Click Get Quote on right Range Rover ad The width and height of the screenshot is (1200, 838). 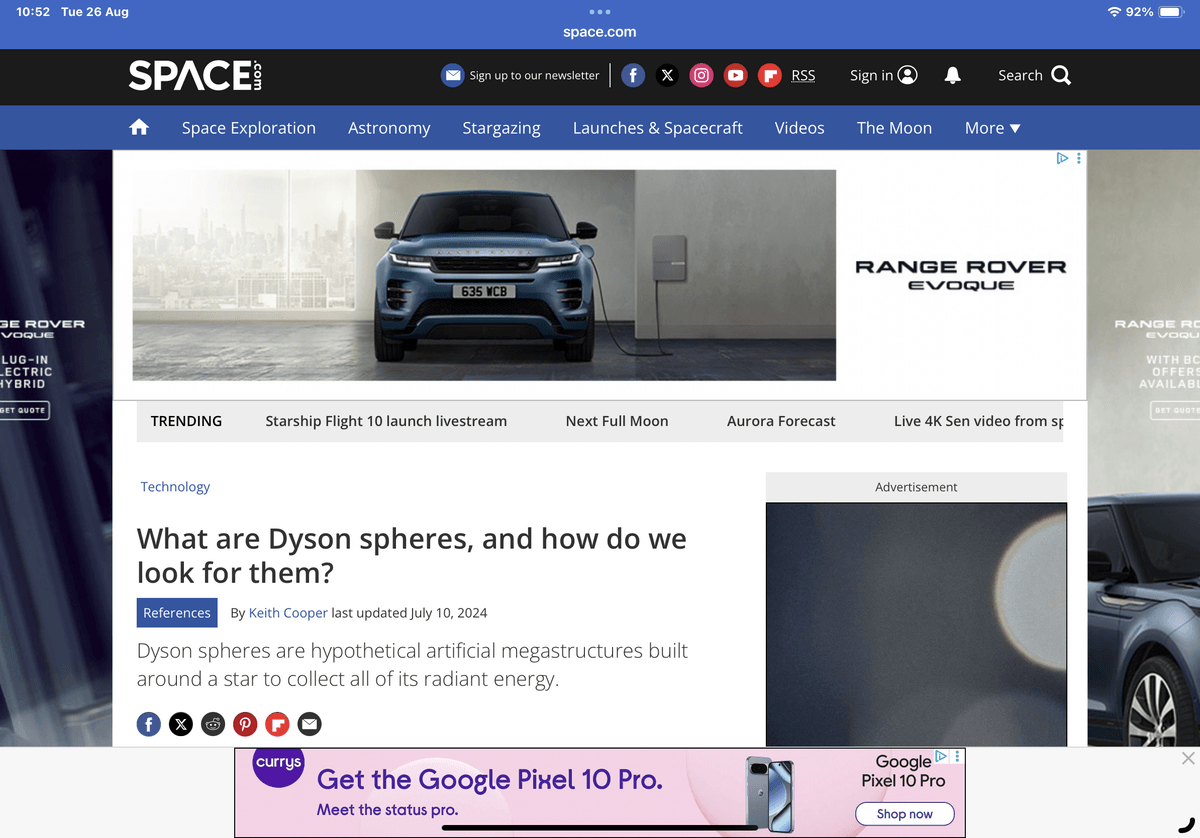[x=1175, y=410]
